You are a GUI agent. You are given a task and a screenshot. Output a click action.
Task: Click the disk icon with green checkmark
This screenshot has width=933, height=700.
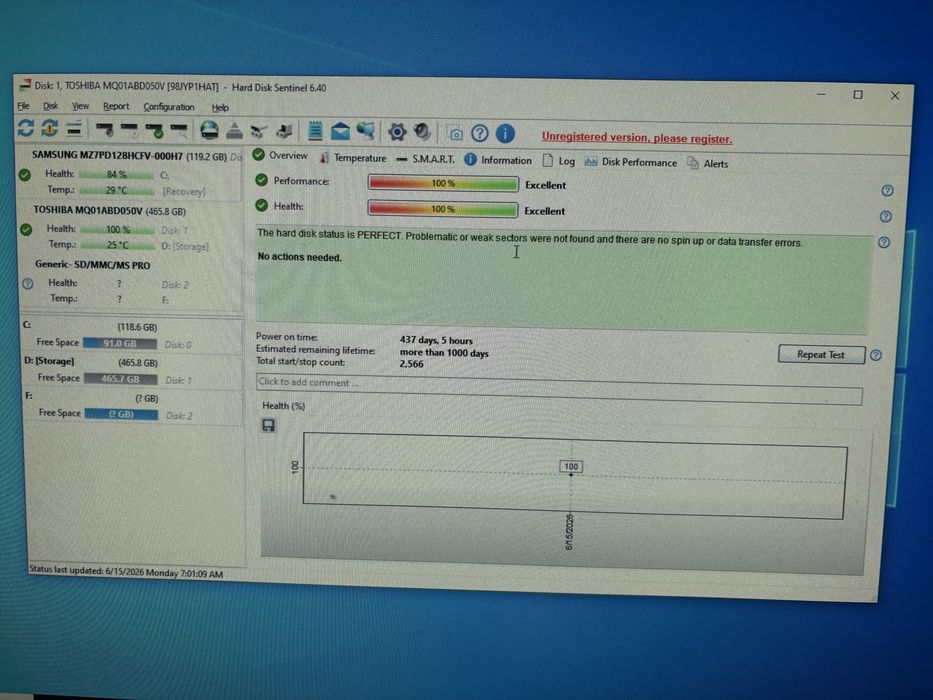(154, 130)
